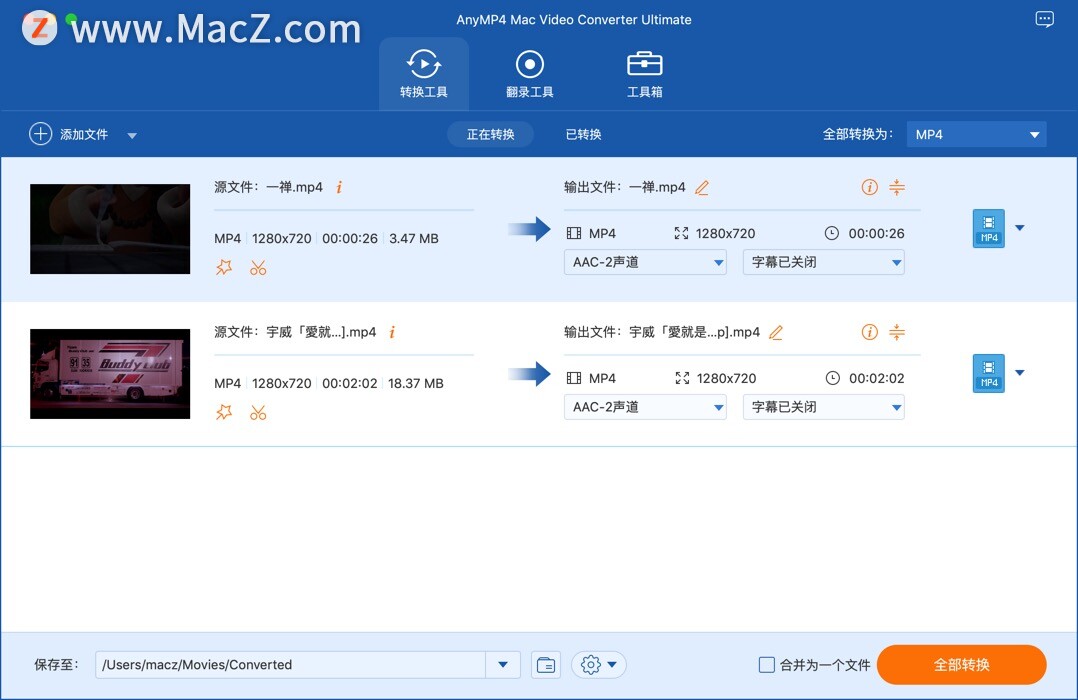The image size is (1078, 700).
Task: Expand format arrow beside 一禅.mp4 MP4 icon
Action: coord(1020,228)
